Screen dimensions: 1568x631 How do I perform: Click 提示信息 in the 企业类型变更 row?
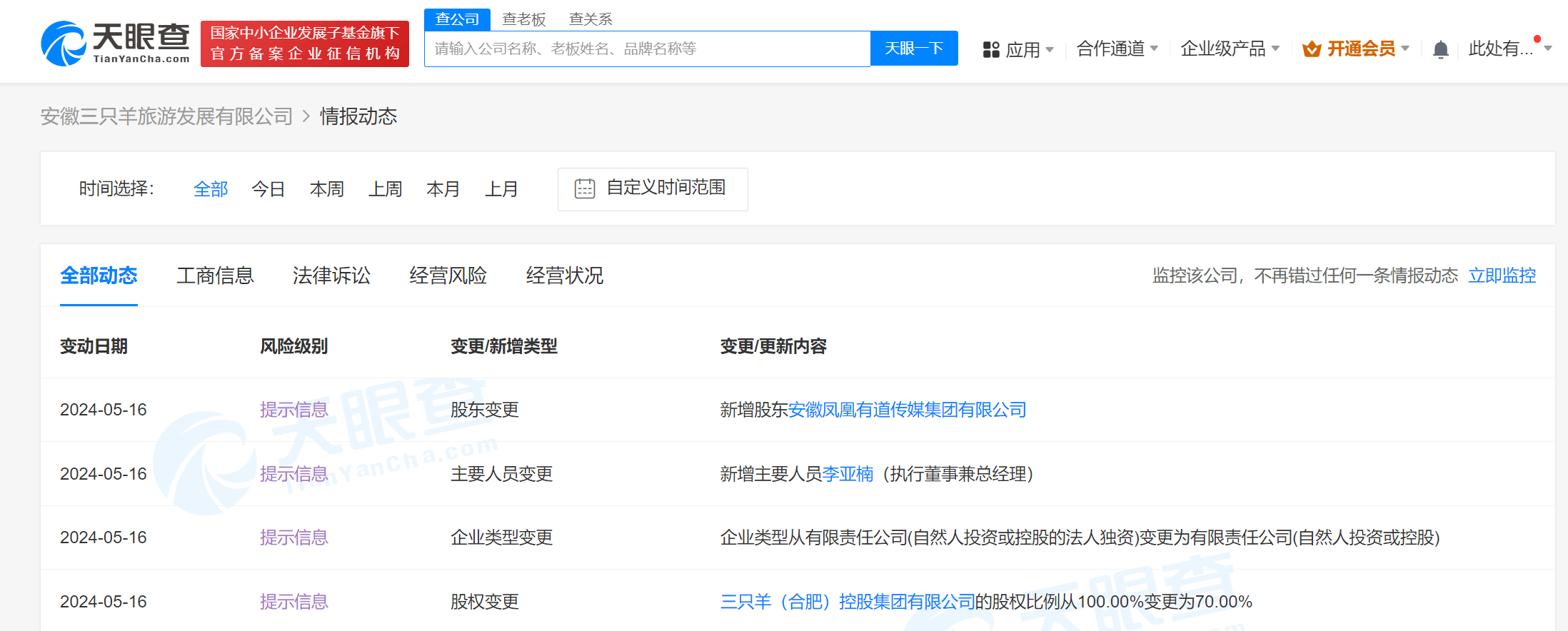coord(293,537)
